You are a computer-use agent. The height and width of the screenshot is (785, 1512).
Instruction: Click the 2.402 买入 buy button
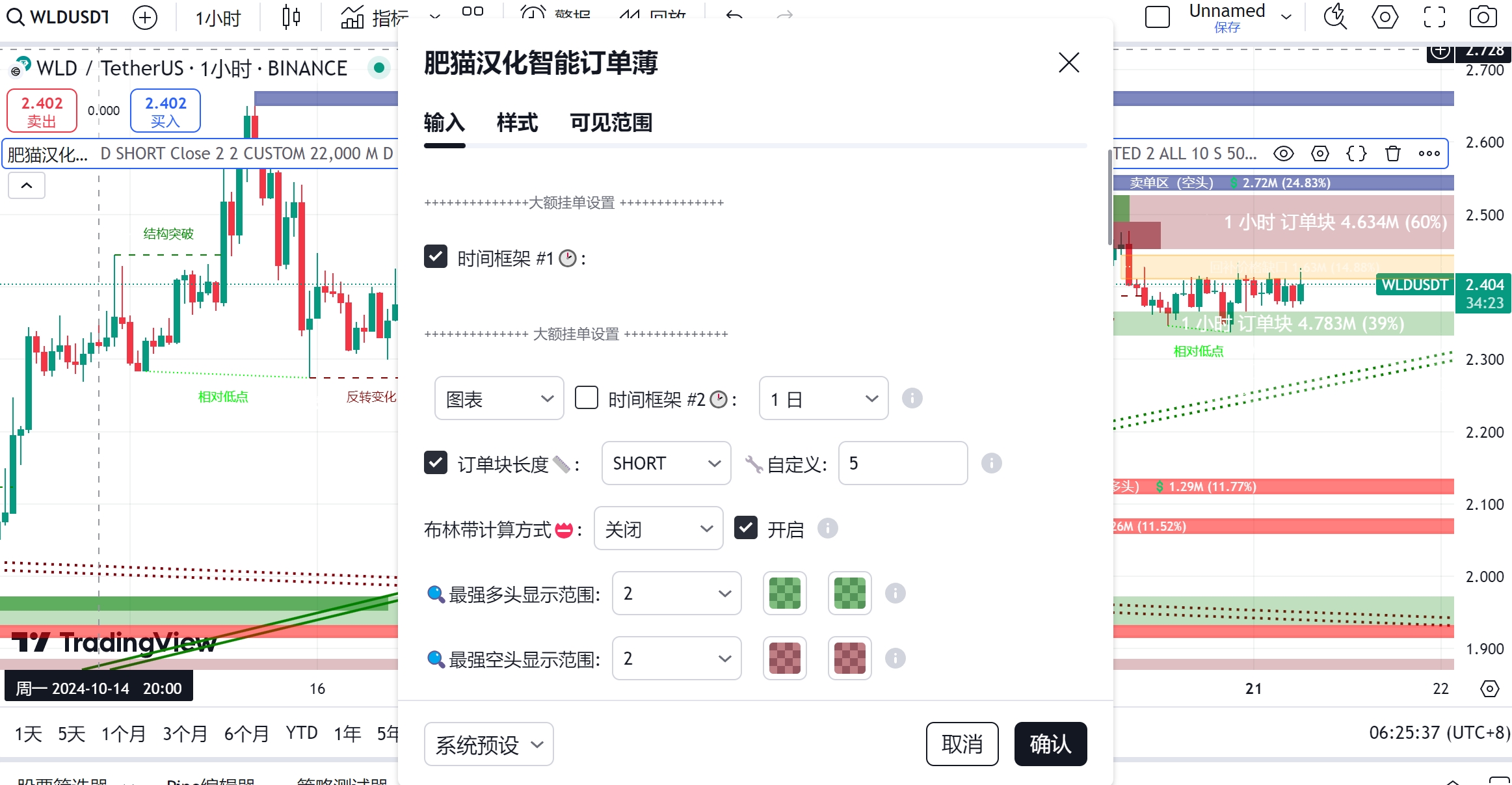pos(165,111)
